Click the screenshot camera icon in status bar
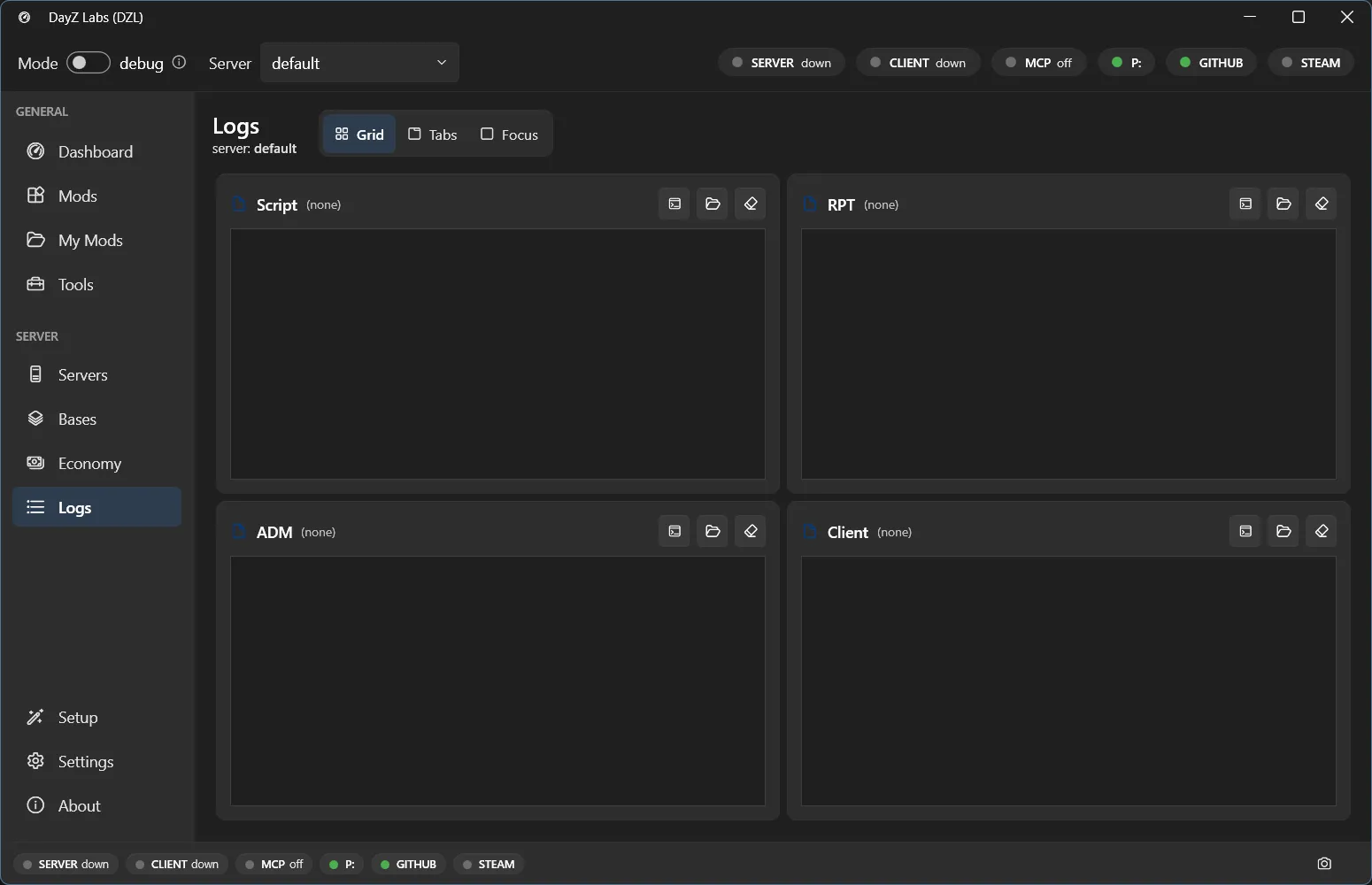 tap(1324, 864)
